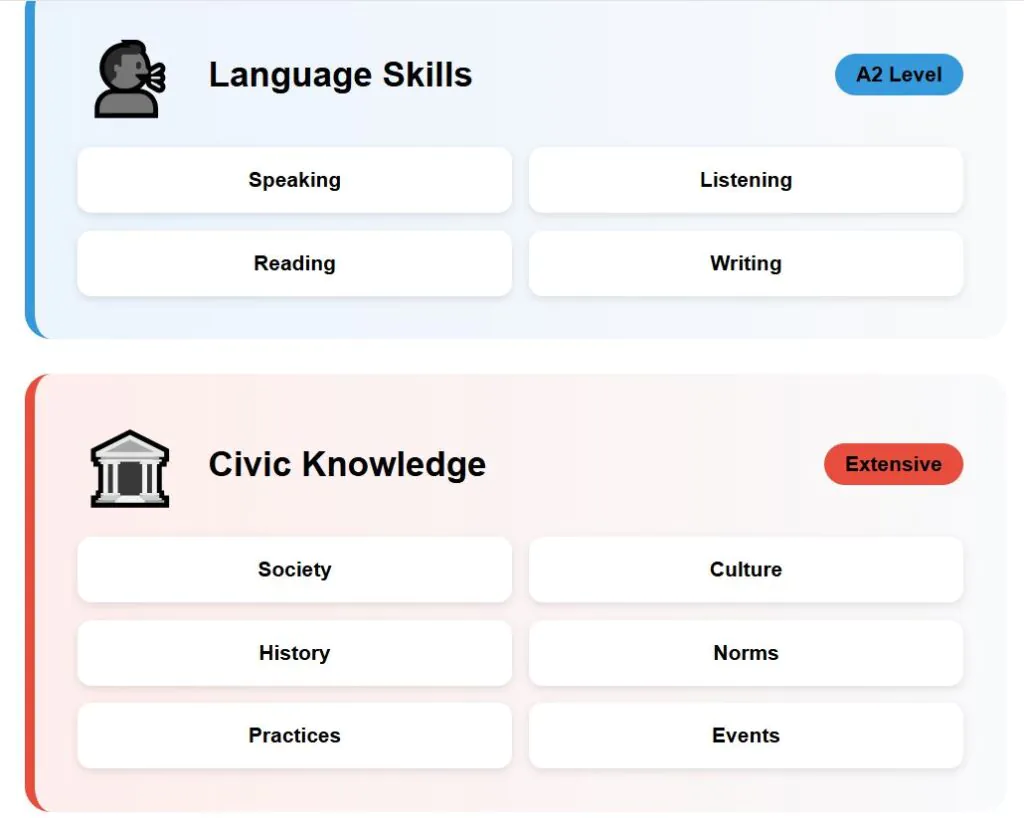The image size is (1024, 818).
Task: Click the speaking head icon
Action: click(129, 78)
